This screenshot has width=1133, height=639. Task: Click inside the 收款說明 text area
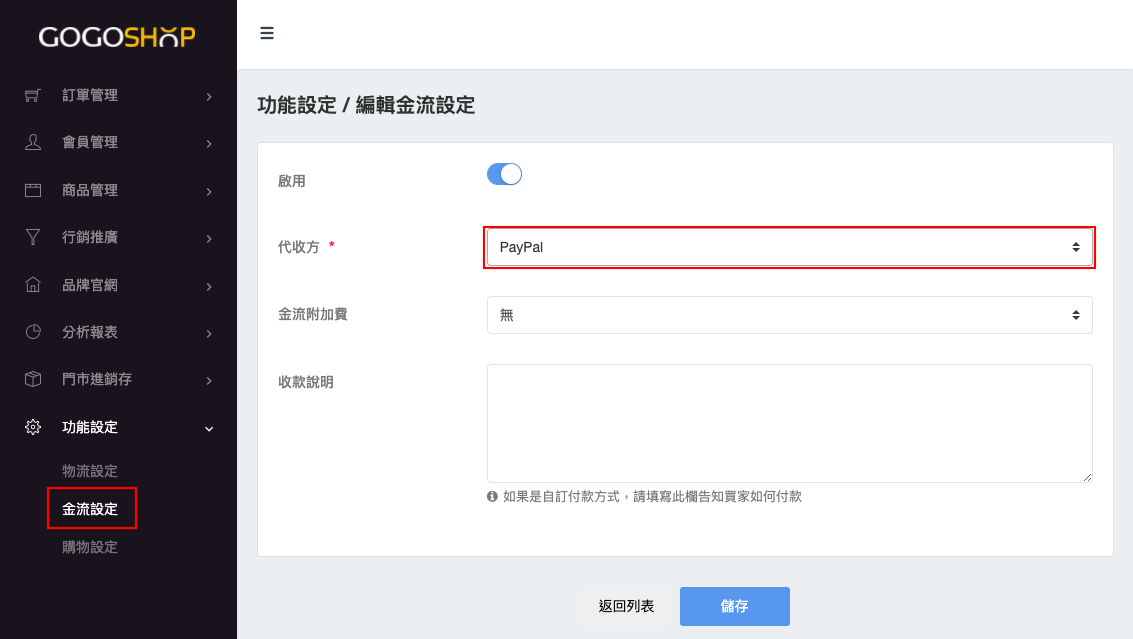point(789,423)
